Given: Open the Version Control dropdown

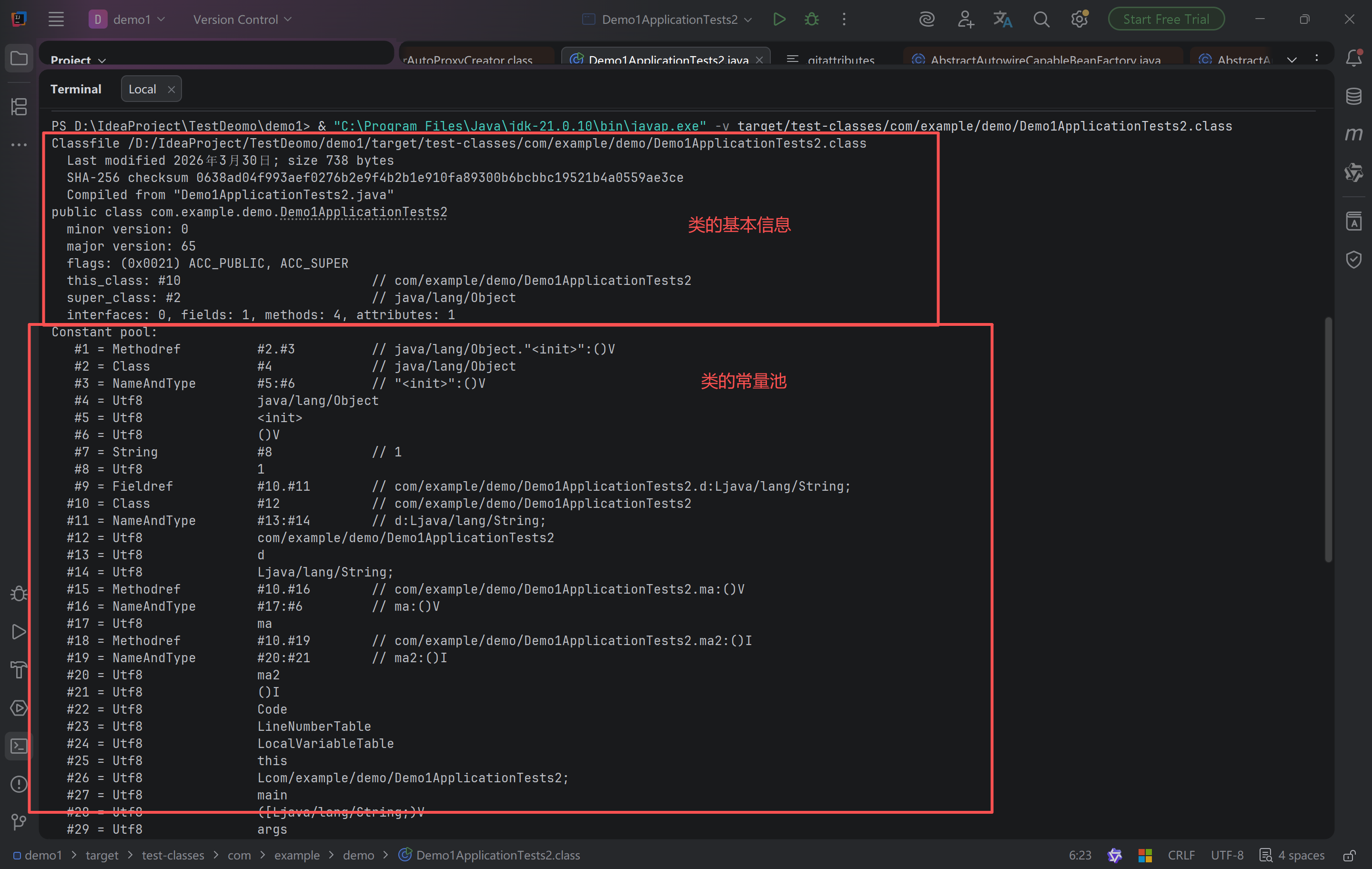Looking at the screenshot, I should coord(242,20).
